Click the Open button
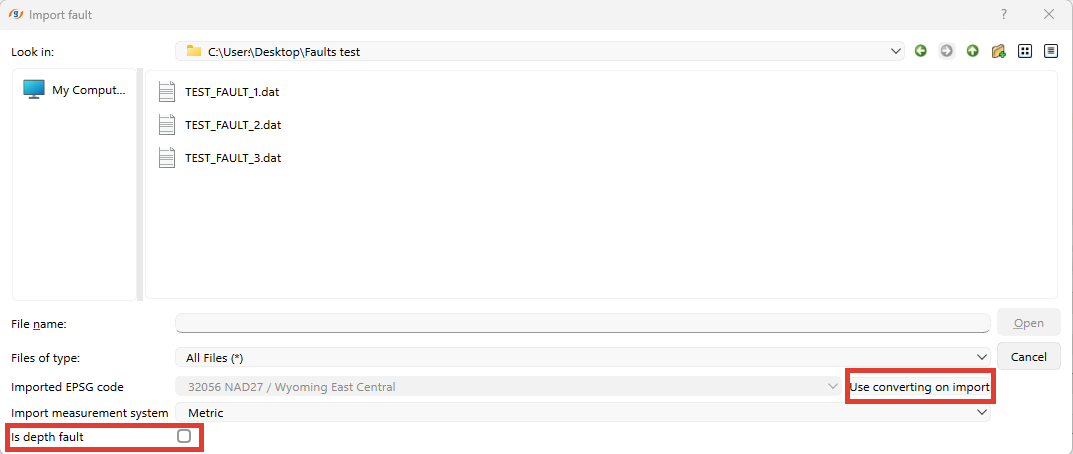Image resolution: width=1073 pixels, height=454 pixels. click(x=1028, y=323)
